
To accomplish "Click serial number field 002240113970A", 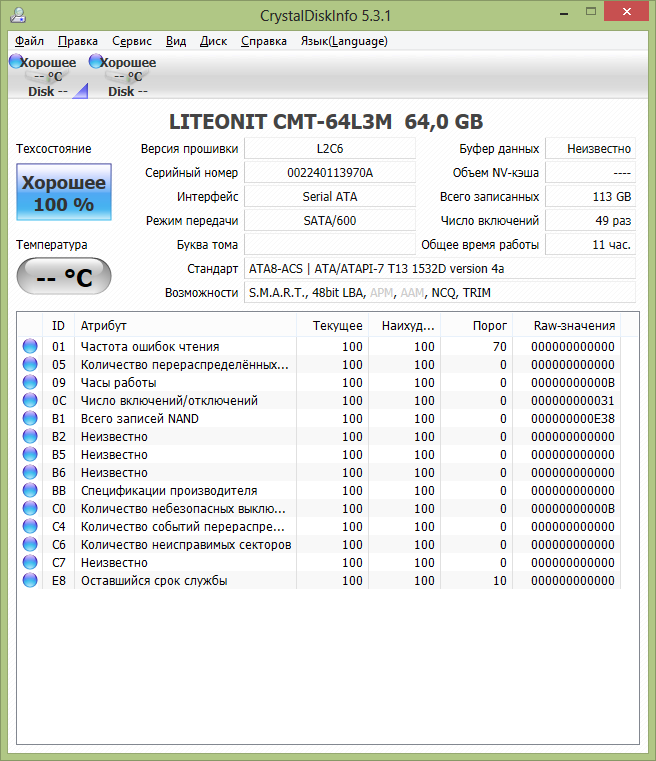I will [x=330, y=172].
